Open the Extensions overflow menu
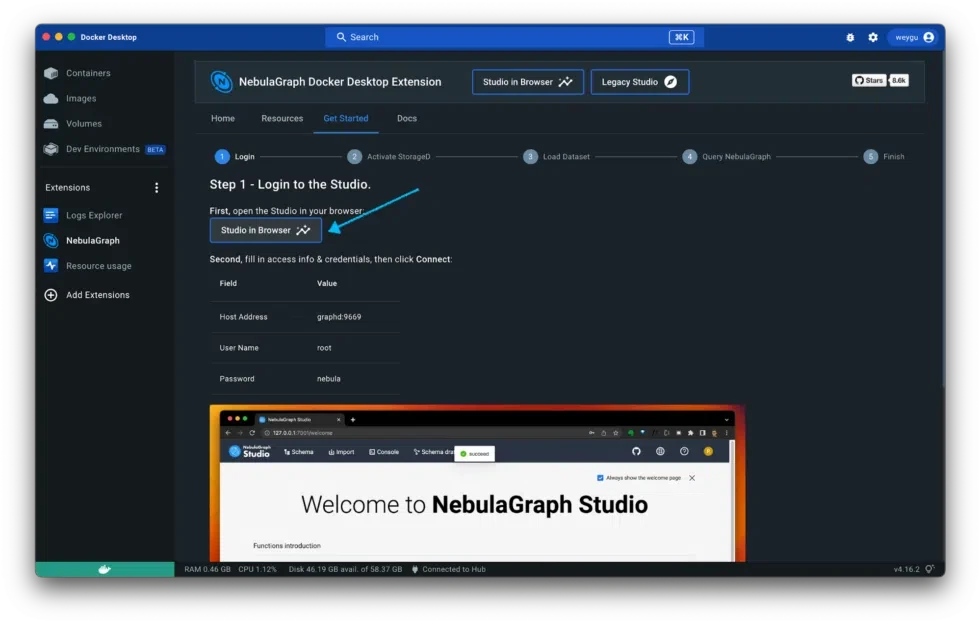Image resolution: width=980 pixels, height=624 pixels. click(155, 187)
